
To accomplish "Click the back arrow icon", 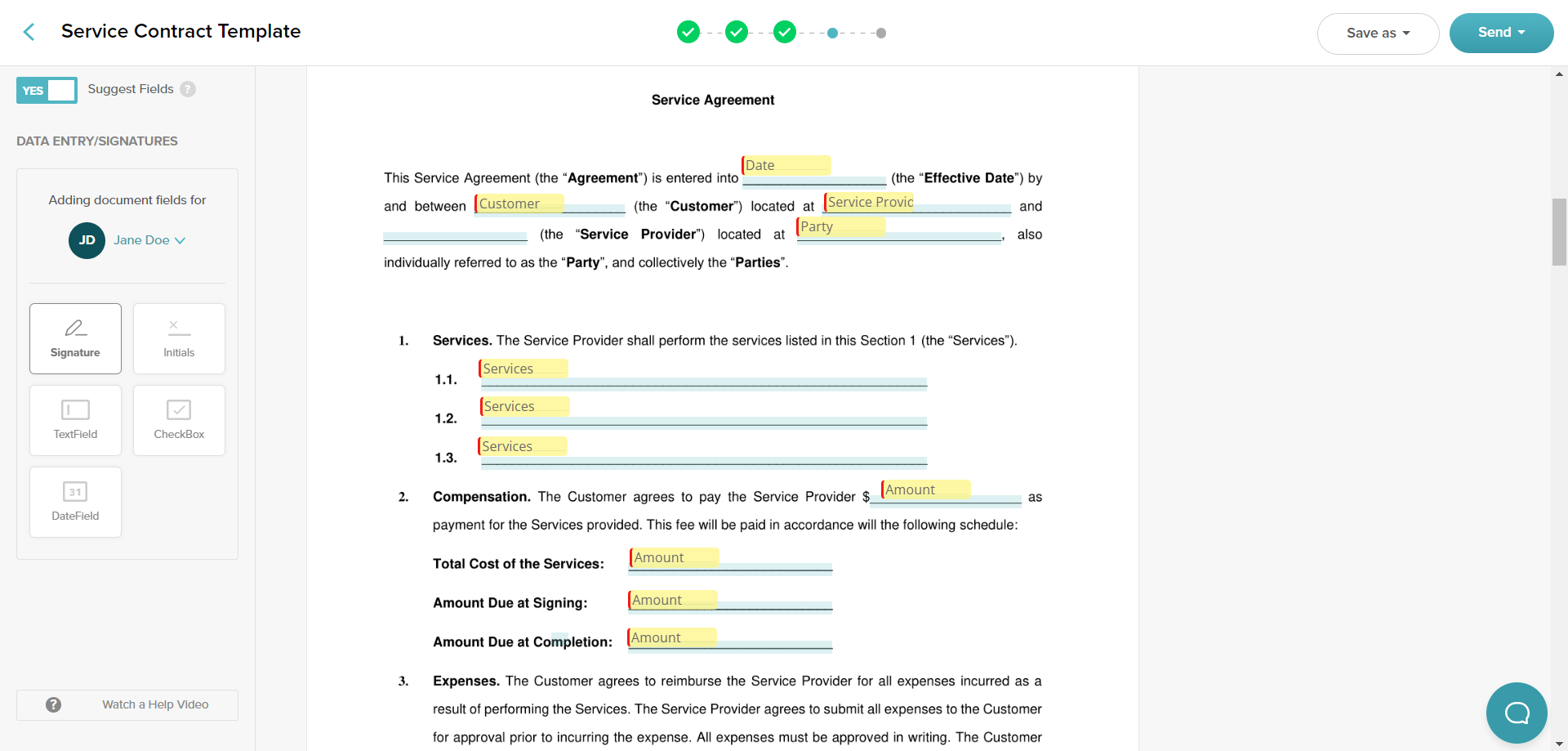I will tap(29, 32).
